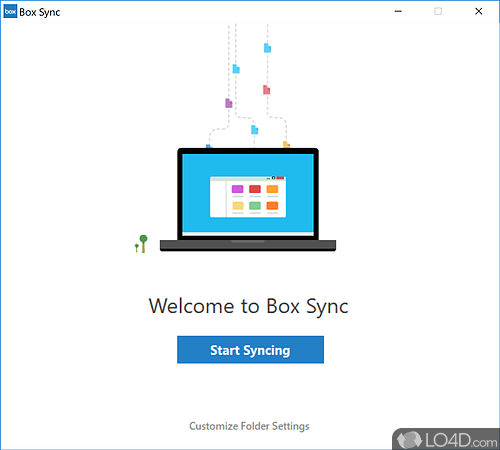Viewport: 500px width, 450px height.
Task: Click the Welcome to Box Sync heading
Action: (x=249, y=306)
